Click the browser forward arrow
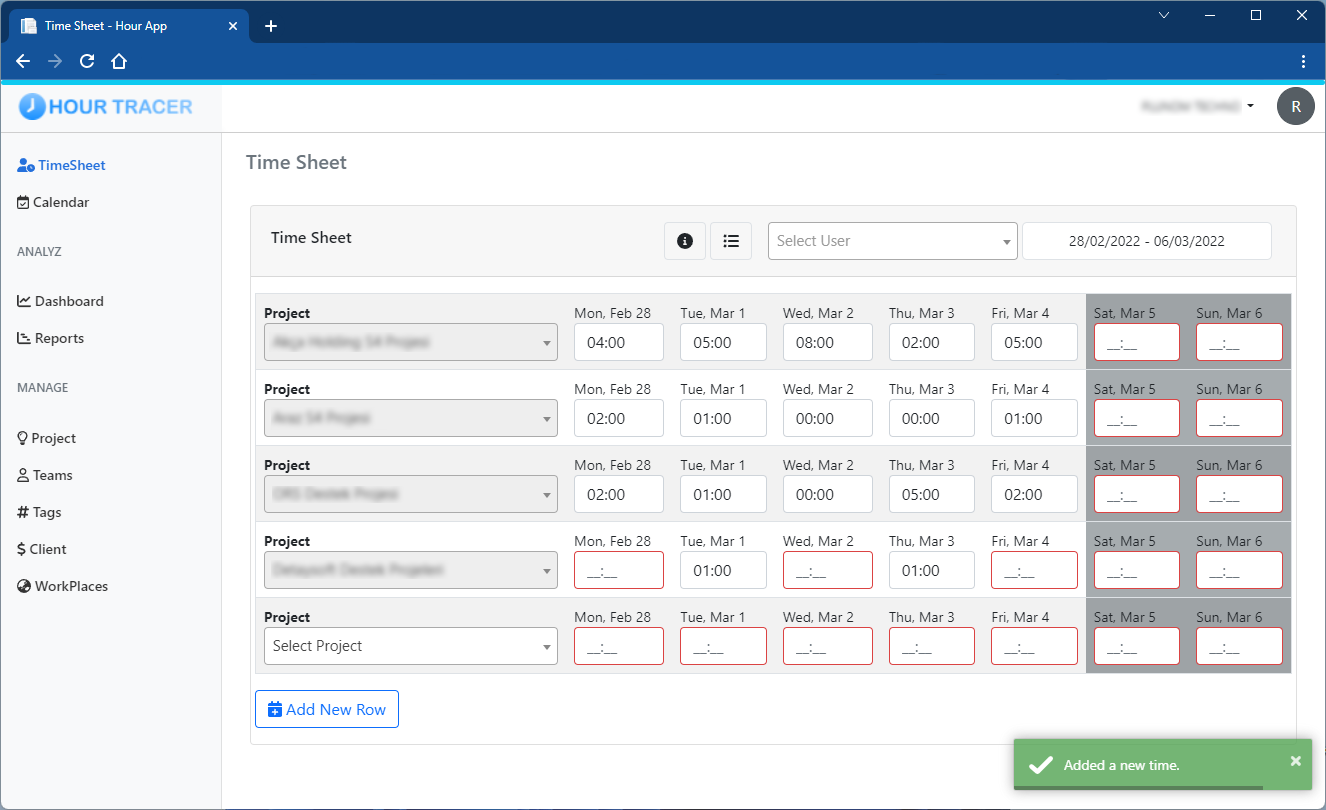 pyautogui.click(x=55, y=61)
